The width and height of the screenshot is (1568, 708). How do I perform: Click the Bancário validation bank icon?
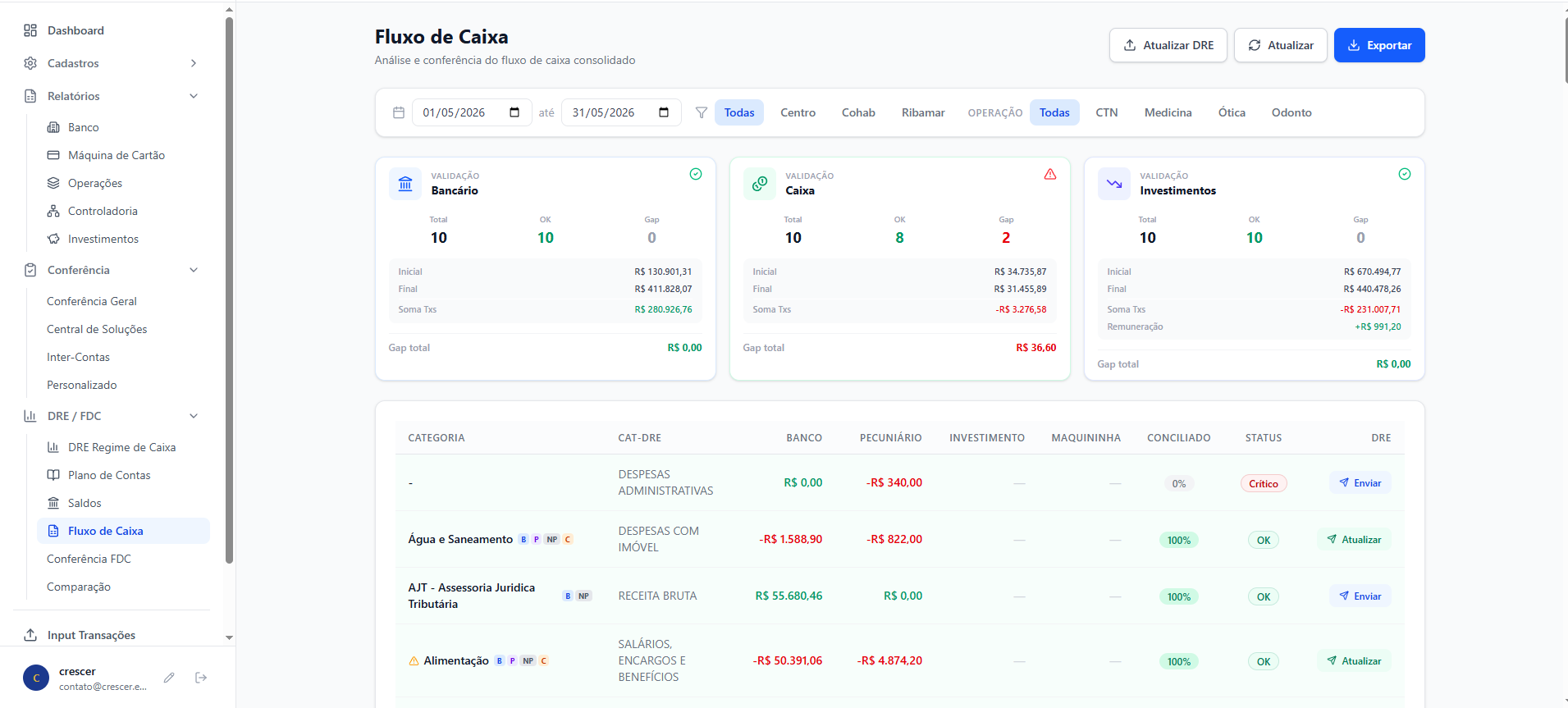tap(405, 184)
